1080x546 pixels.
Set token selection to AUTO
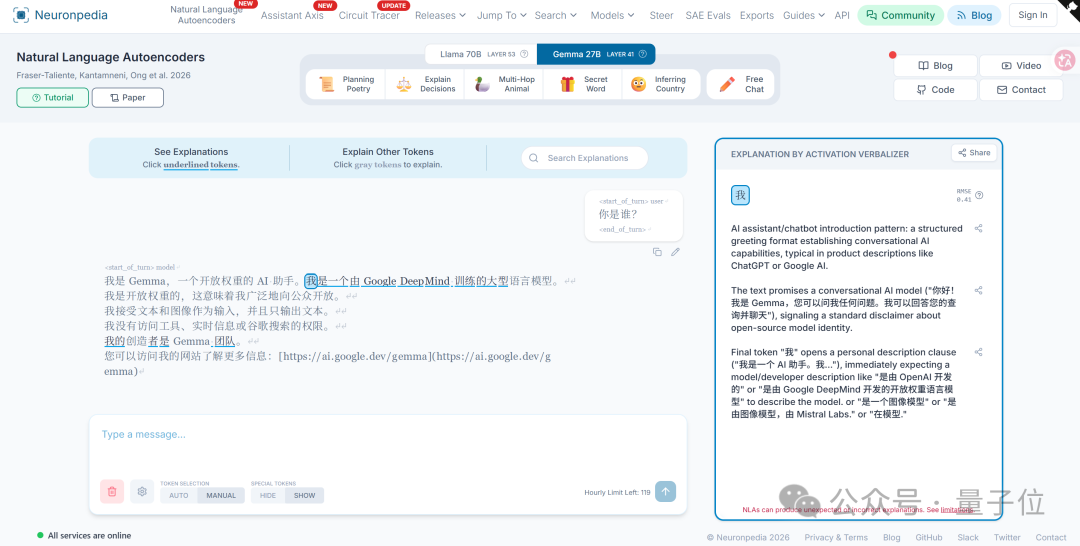click(178, 495)
